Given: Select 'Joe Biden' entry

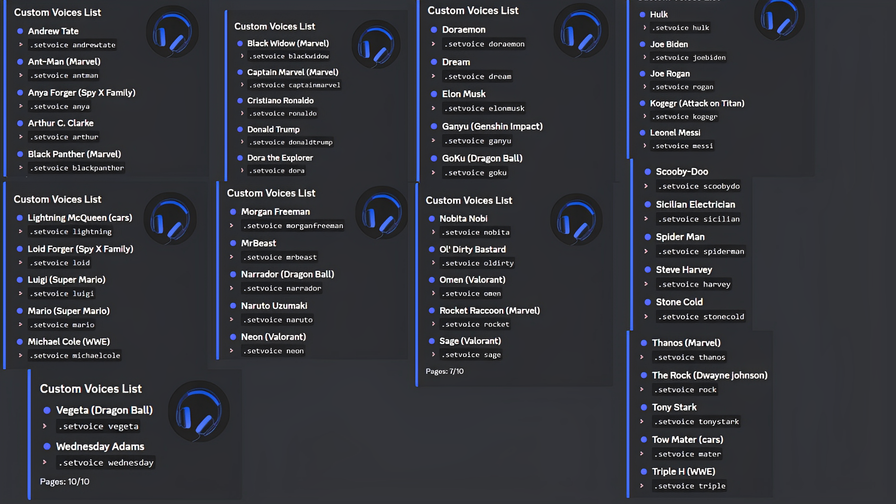Looking at the screenshot, I should [669, 44].
